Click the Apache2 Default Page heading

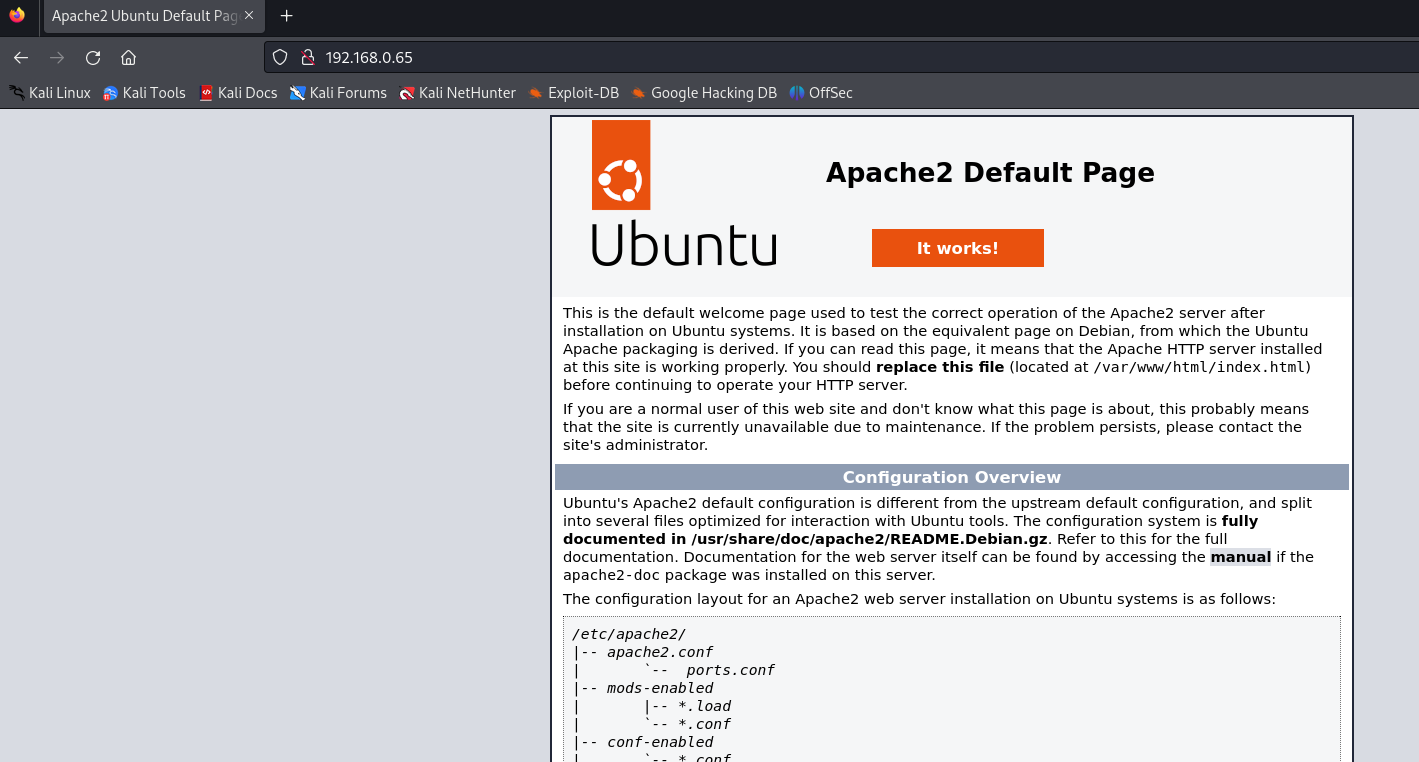pyautogui.click(x=990, y=173)
